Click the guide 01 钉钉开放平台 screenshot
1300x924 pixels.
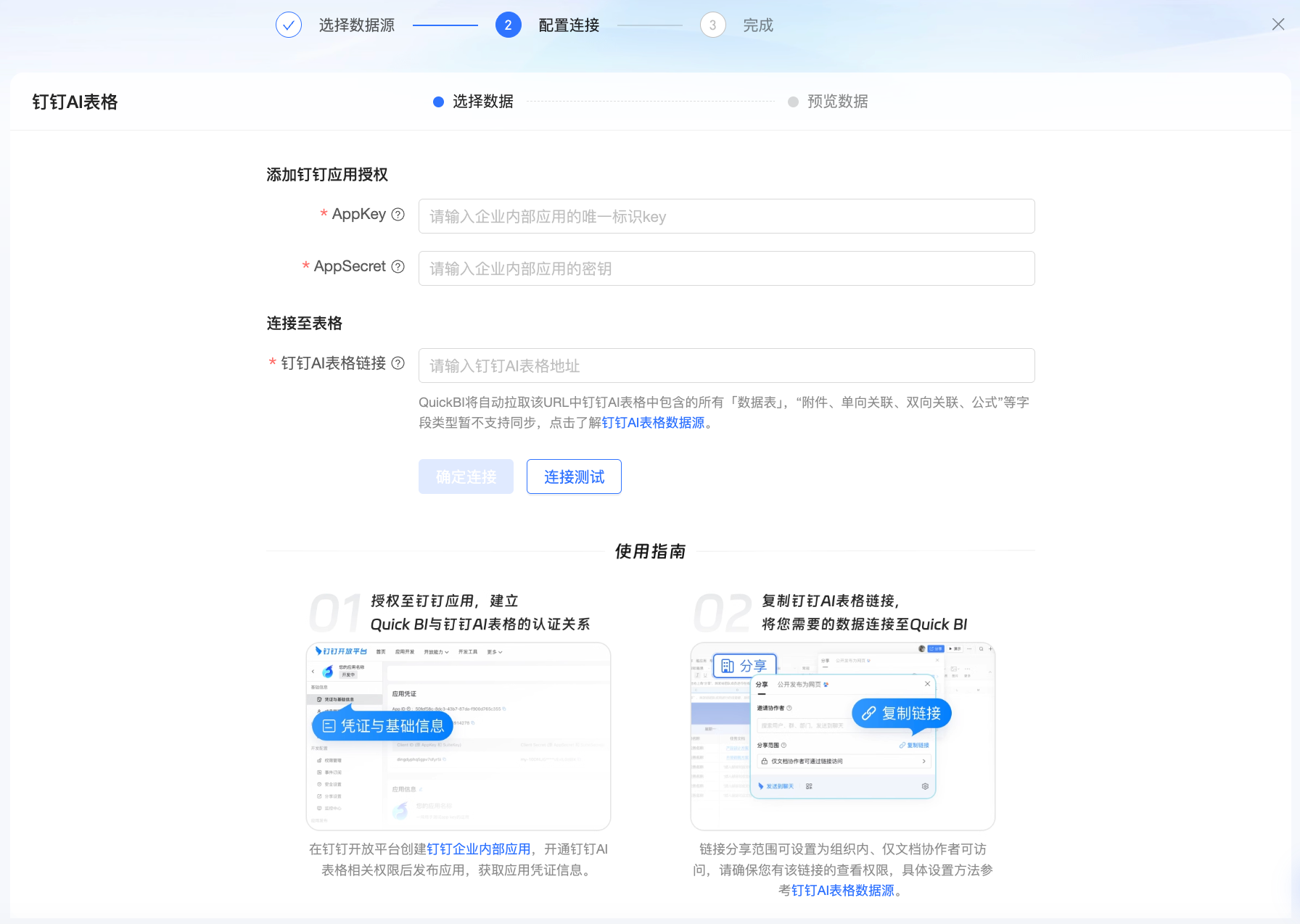tap(458, 736)
